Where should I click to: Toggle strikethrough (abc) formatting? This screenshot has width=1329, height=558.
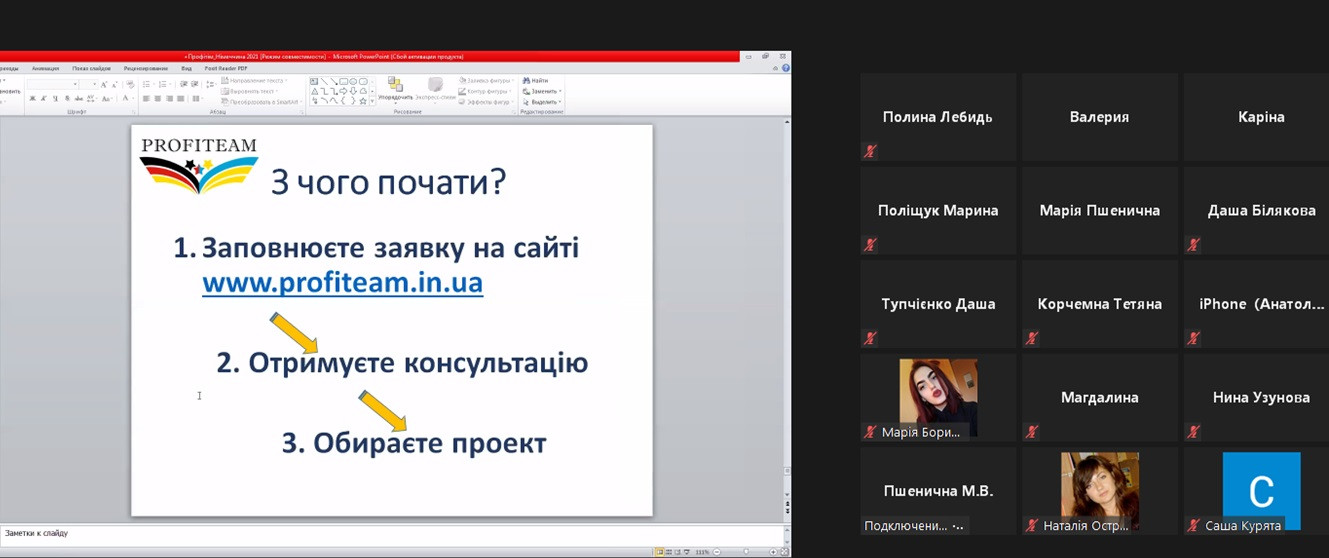tap(79, 98)
